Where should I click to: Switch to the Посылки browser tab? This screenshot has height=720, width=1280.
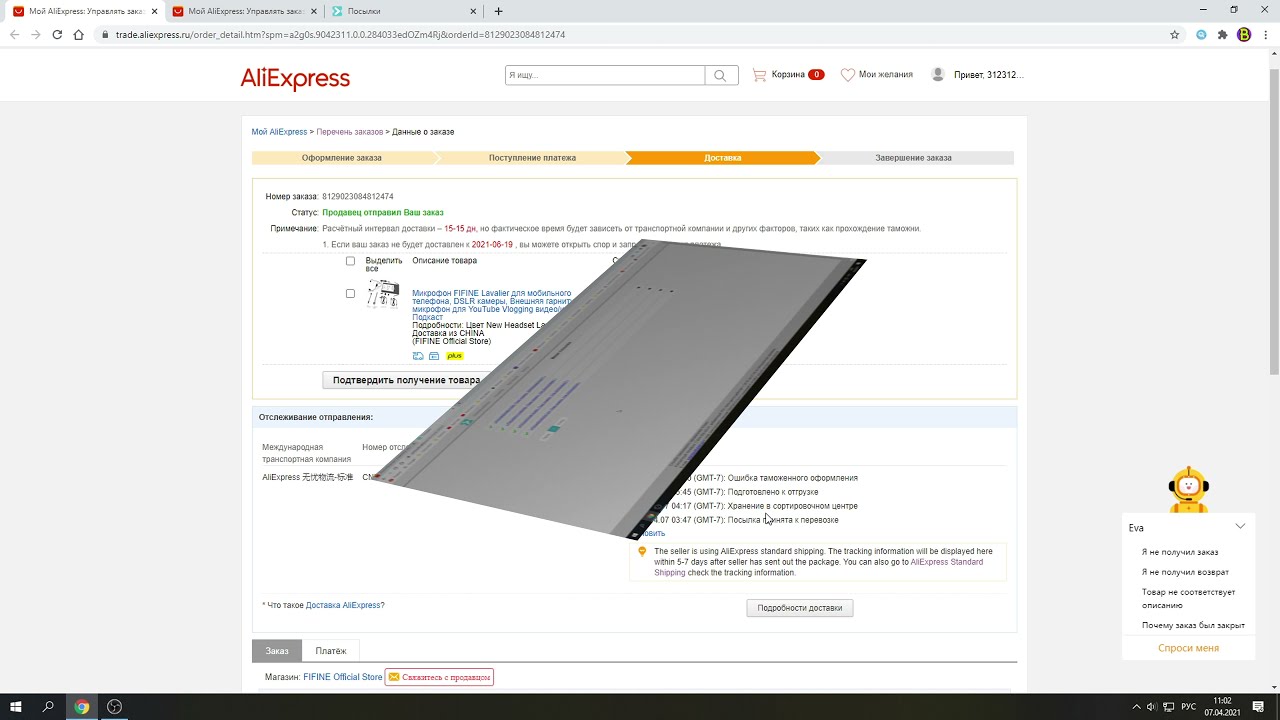coord(403,11)
